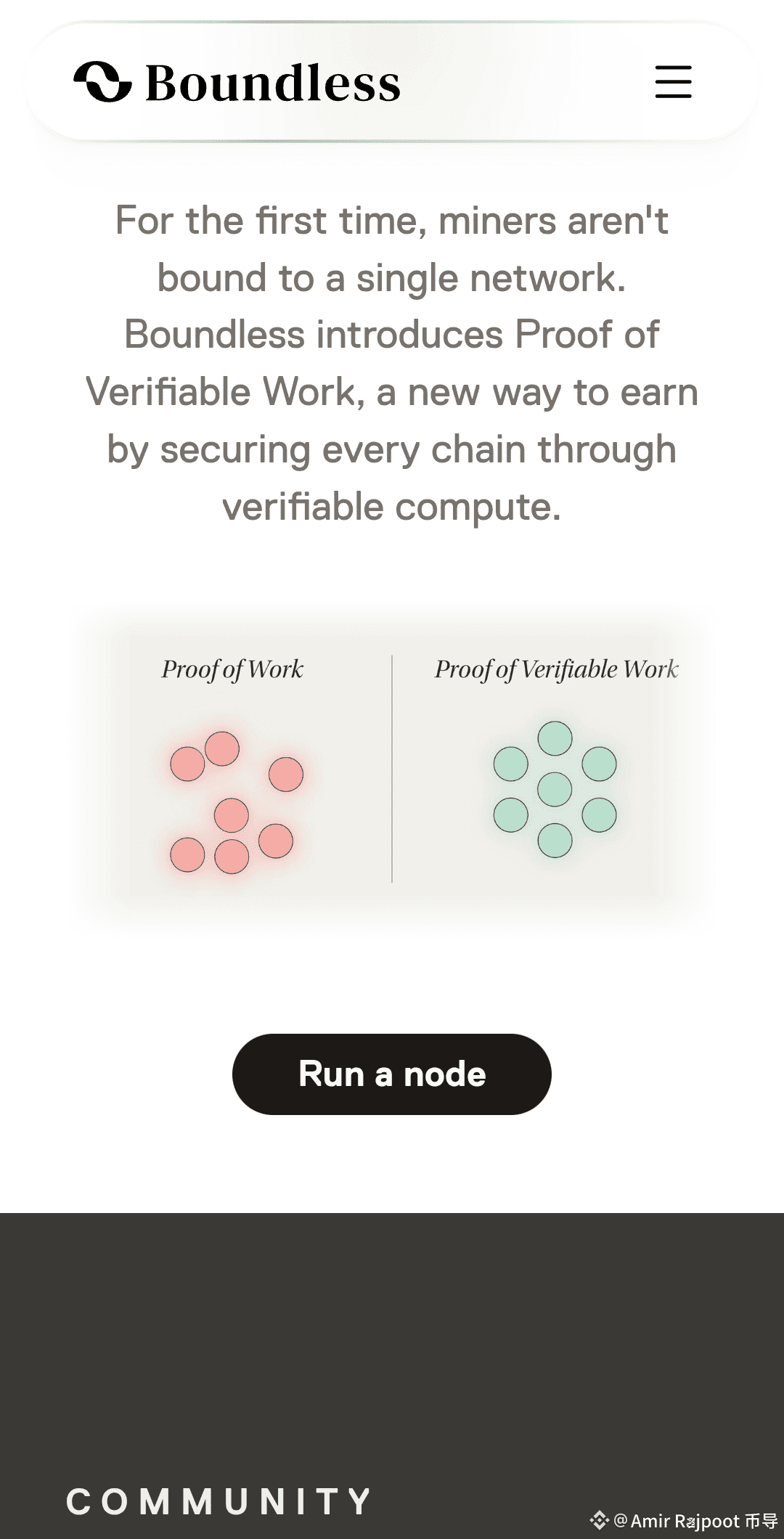
Task: Click the Binance diamond watermark icon
Action: tap(600, 1520)
